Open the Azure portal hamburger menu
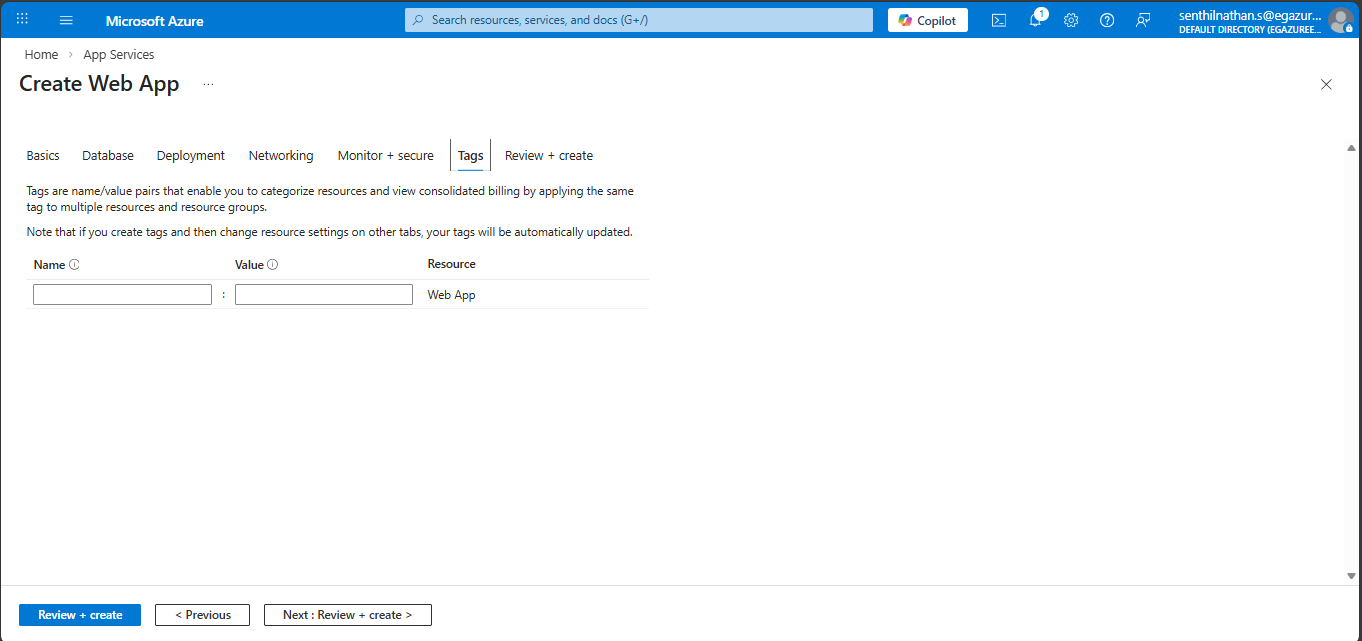Screen dimensions: 1362x641 (67, 20)
